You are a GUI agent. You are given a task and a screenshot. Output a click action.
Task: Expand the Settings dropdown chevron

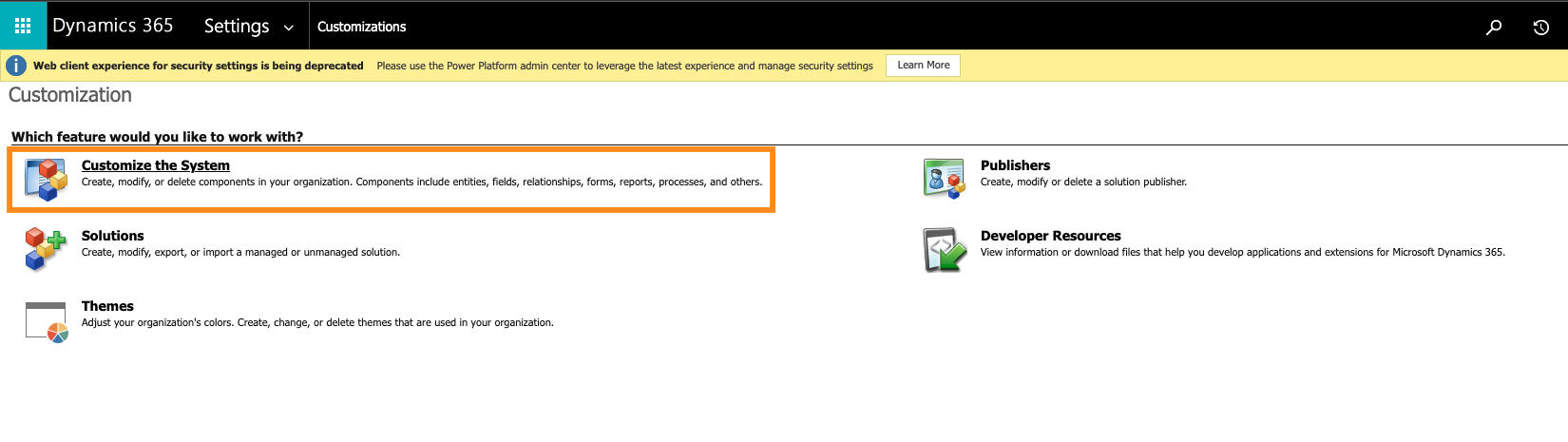tap(289, 29)
